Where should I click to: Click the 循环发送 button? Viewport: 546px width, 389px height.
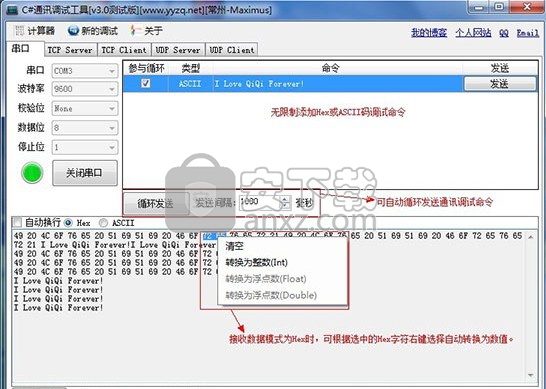[x=156, y=204]
